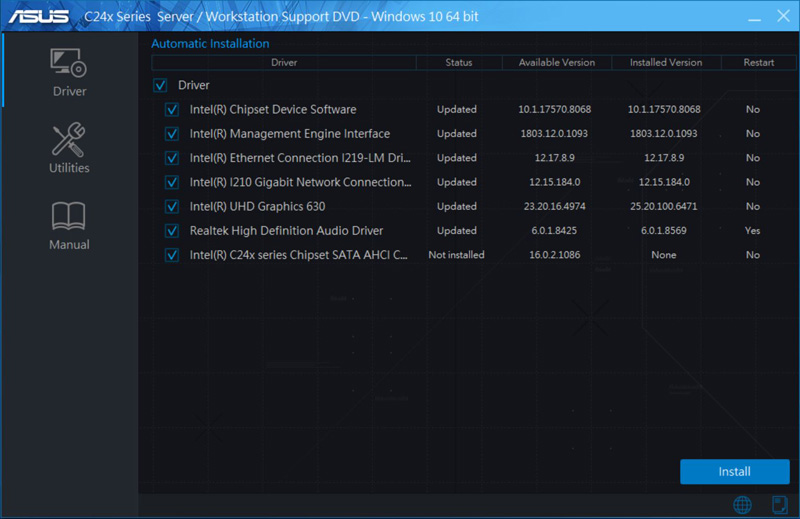
Task: Click available version 16.0.2.1086
Action: [555, 255]
